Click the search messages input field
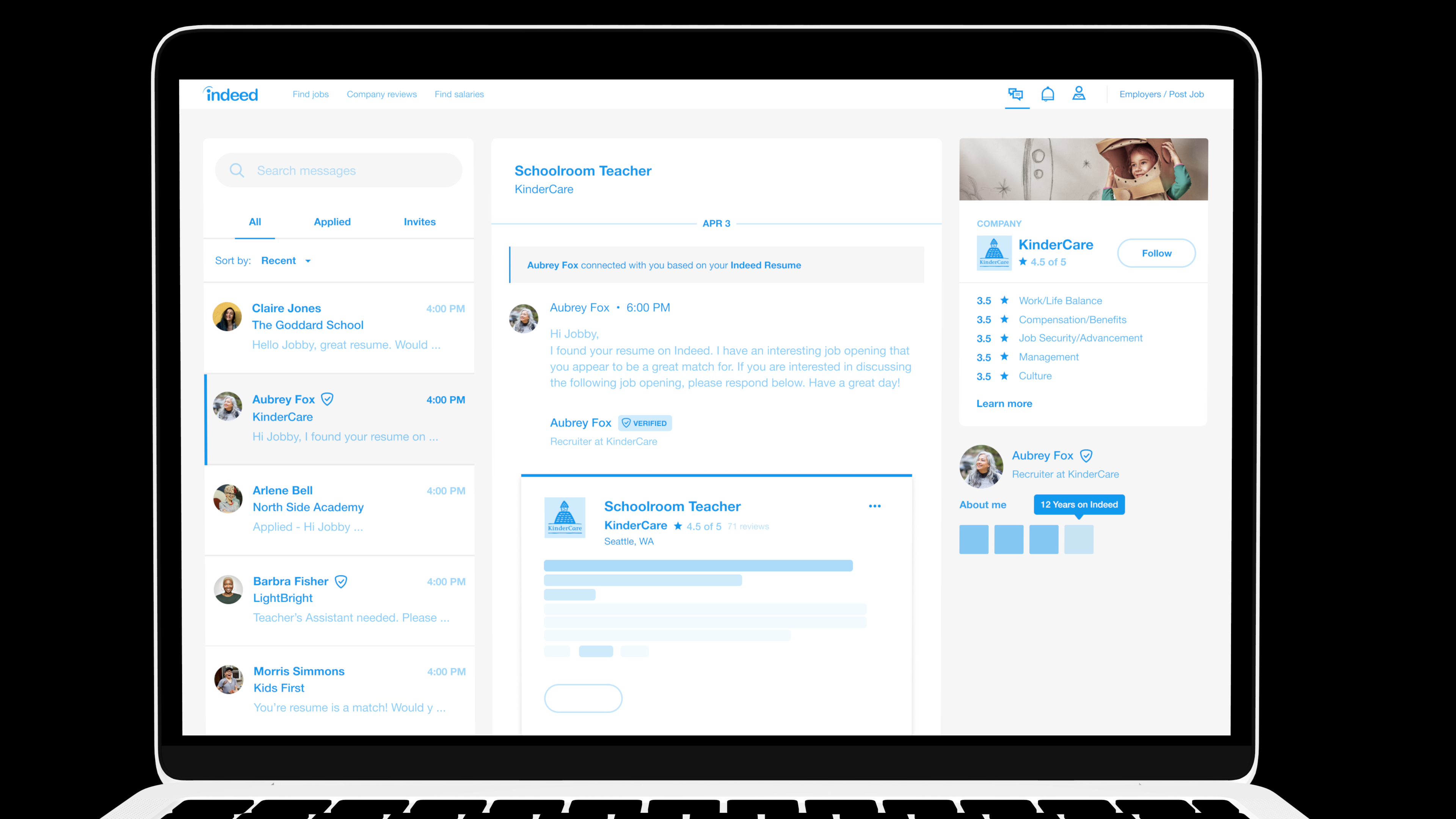This screenshot has height=819, width=1456. pos(338,170)
